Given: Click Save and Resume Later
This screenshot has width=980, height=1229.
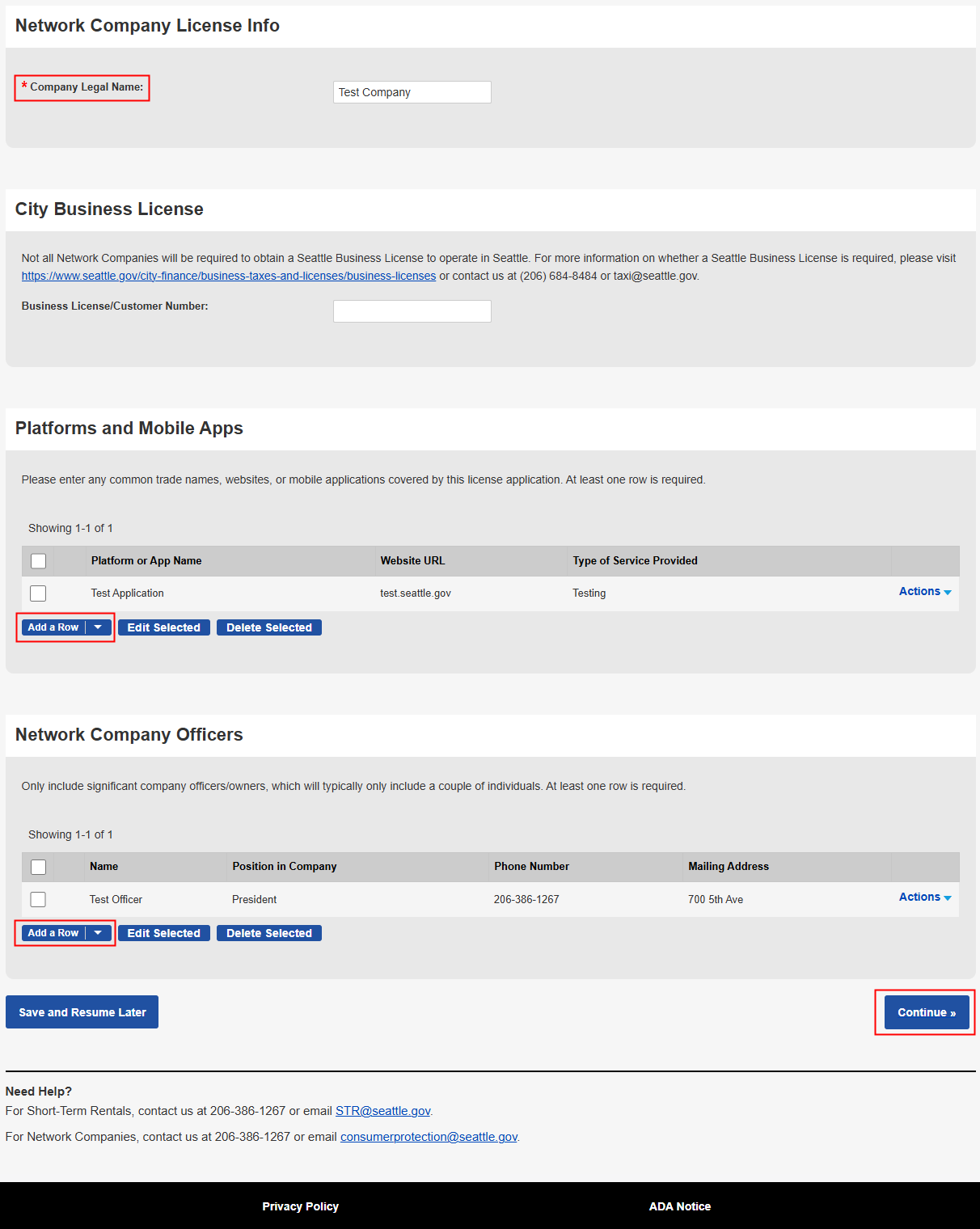Looking at the screenshot, I should pyautogui.click(x=82, y=1012).
